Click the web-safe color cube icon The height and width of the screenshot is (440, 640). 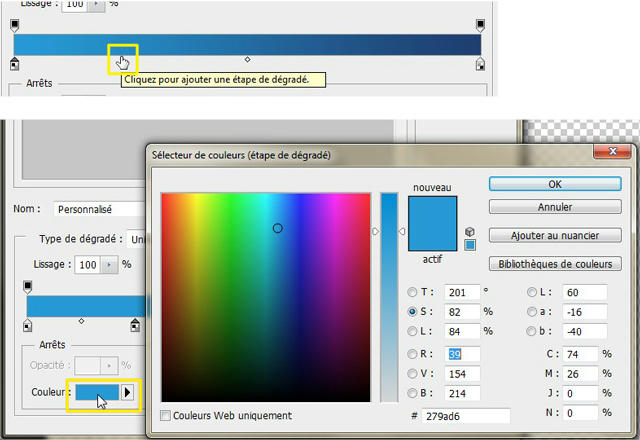(470, 231)
